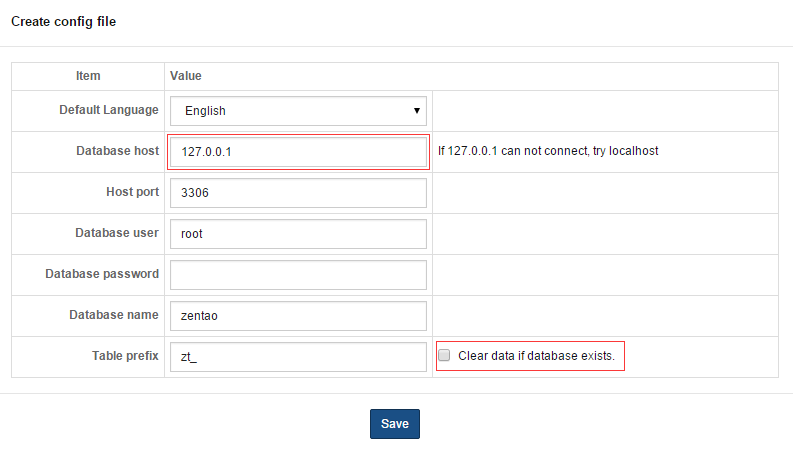Click the arrow on the English language selector

[x=417, y=111]
